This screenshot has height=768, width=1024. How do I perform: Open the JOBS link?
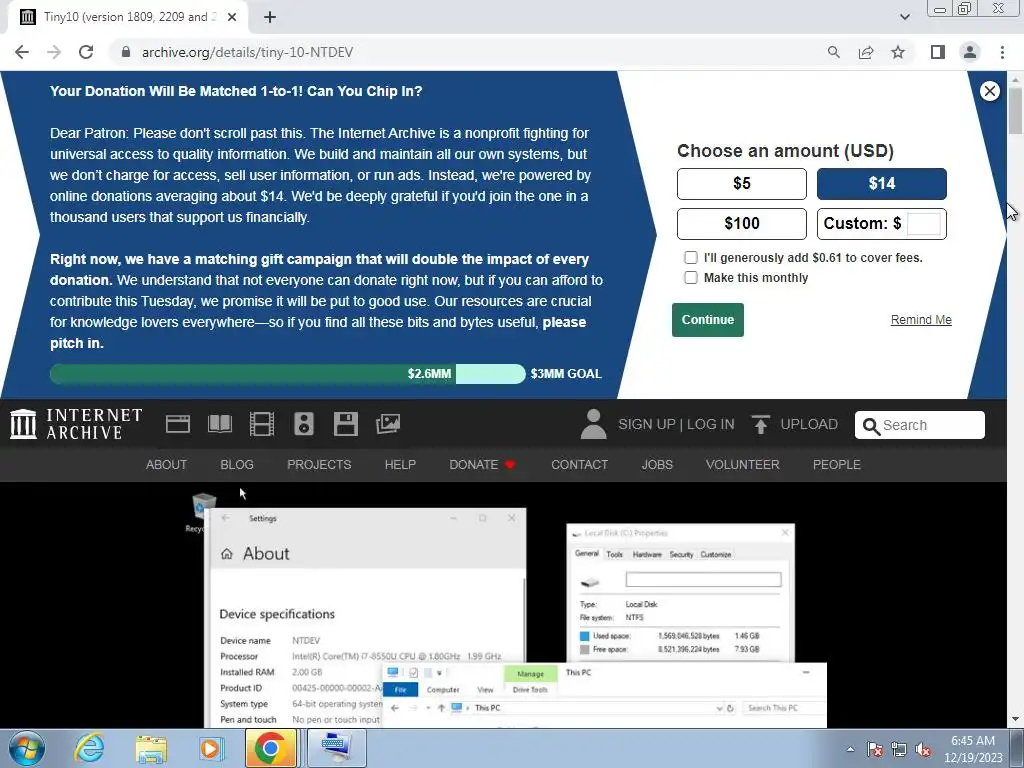(657, 464)
